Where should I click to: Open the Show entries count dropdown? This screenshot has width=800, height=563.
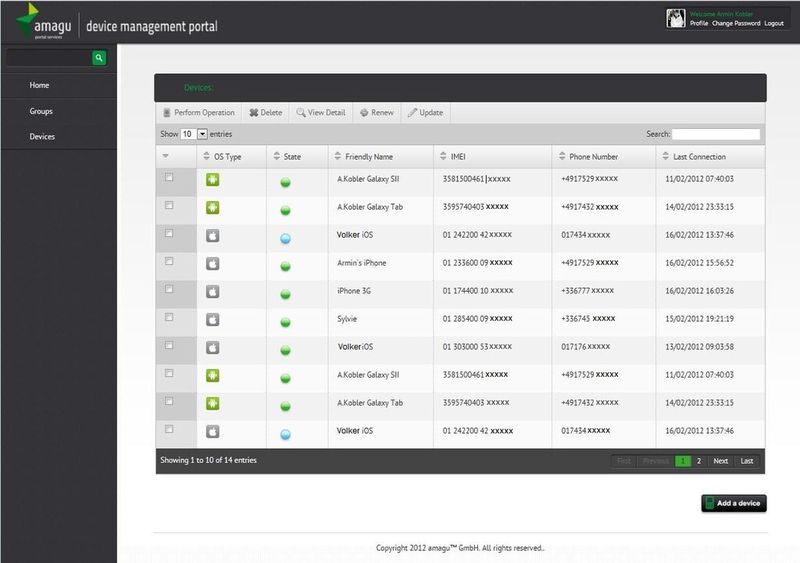[x=194, y=134]
